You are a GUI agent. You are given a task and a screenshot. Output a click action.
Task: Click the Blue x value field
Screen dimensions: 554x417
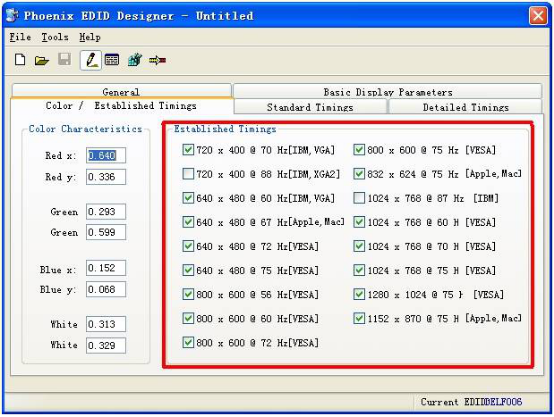coord(106,268)
